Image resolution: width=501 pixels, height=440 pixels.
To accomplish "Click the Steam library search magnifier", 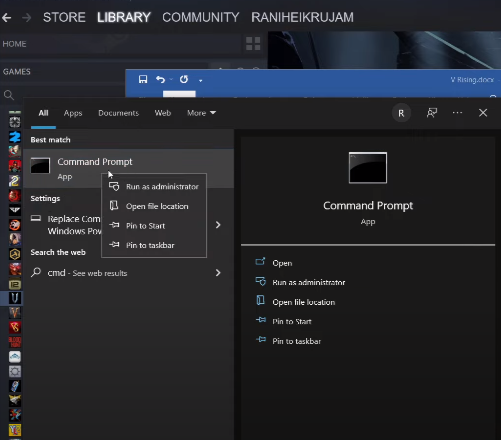I will coord(9,95).
